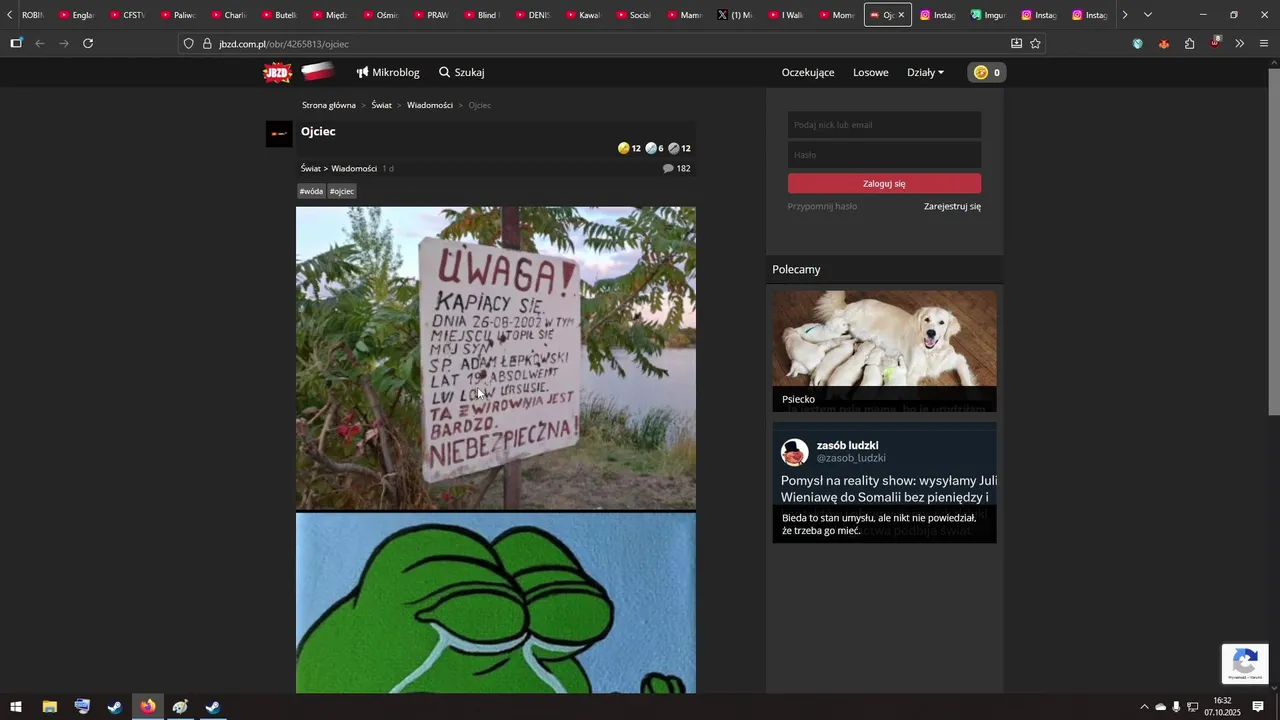Screen dimensions: 1280x720
Task: Click the taskbar clock showing 16:32
Action: (1222, 707)
